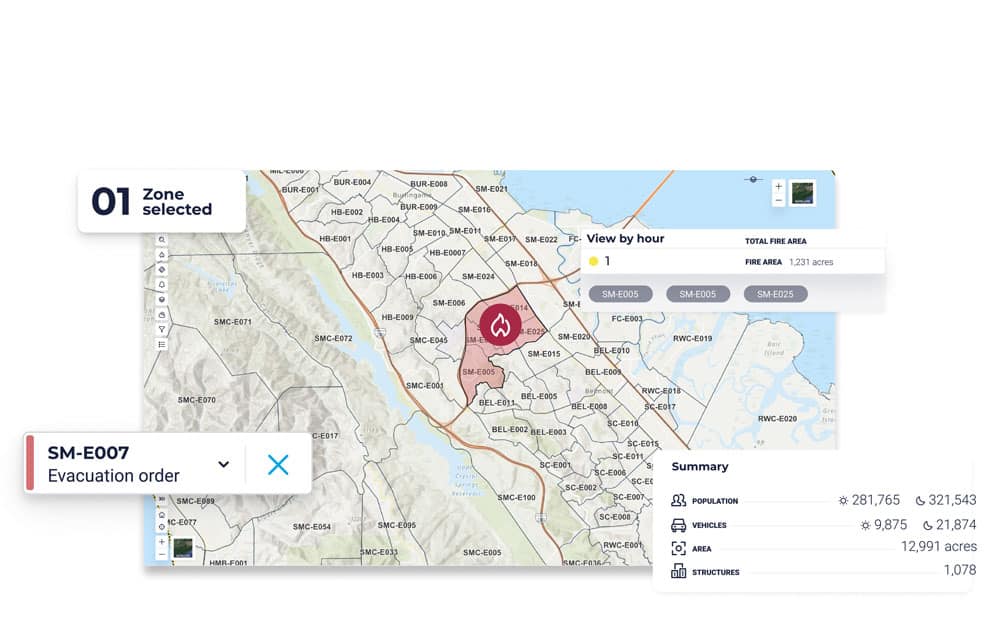Click the TOTAL FIRE AREA column header
1000x642 pixels.
point(775,241)
